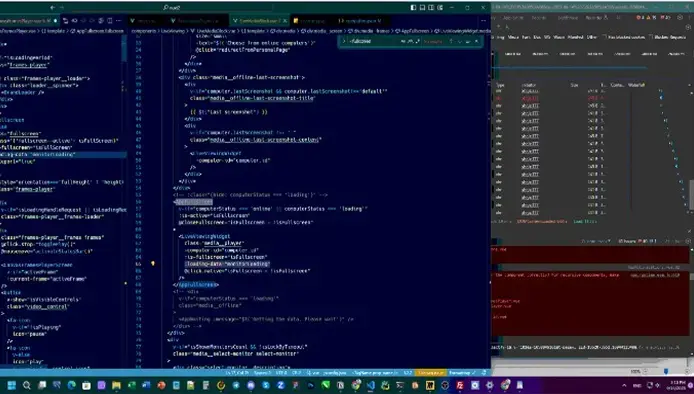
Task: Toggle secondary sidebar layout icon
Action: (431, 8)
